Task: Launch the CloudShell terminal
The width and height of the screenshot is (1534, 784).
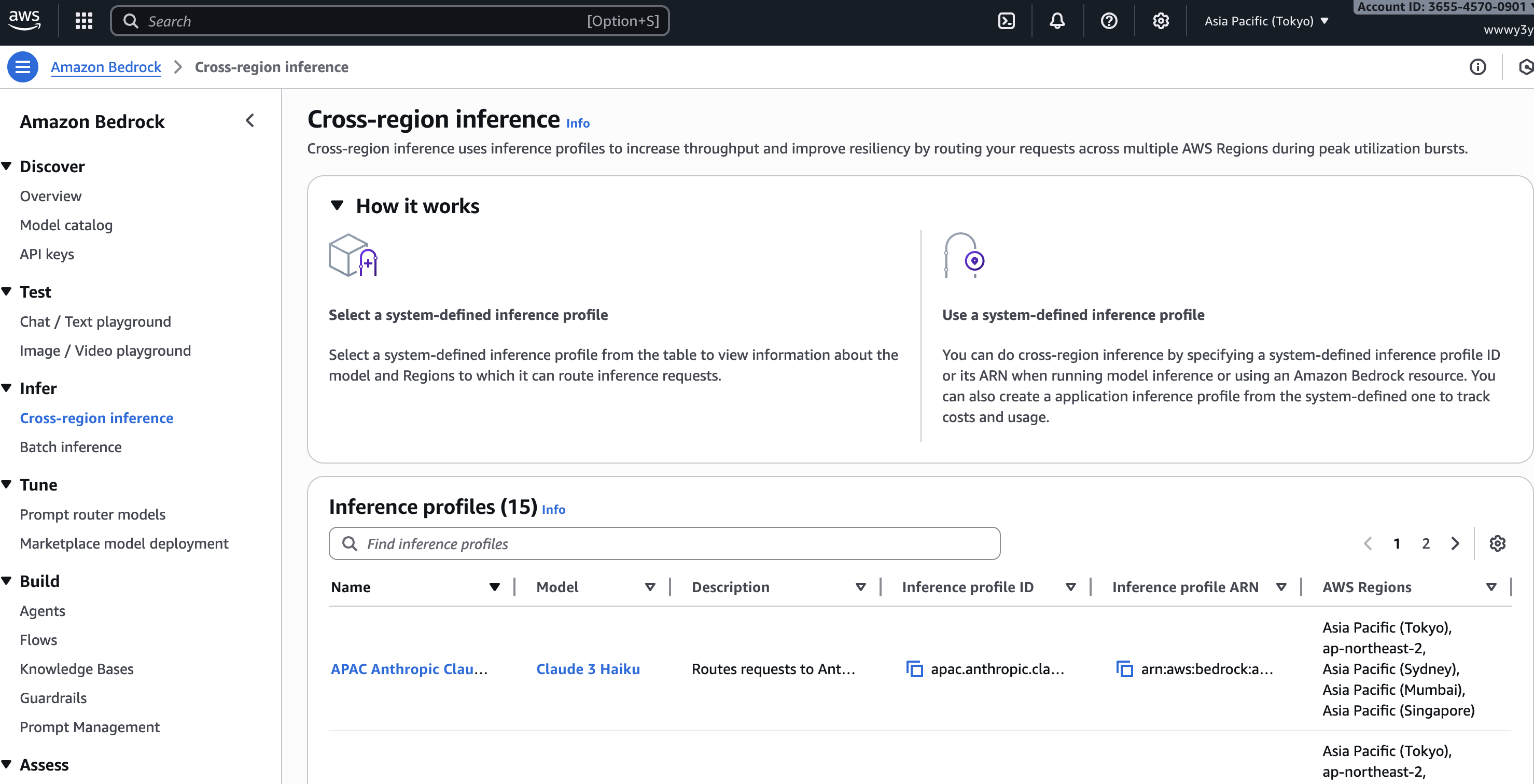Action: pyautogui.click(x=1007, y=20)
